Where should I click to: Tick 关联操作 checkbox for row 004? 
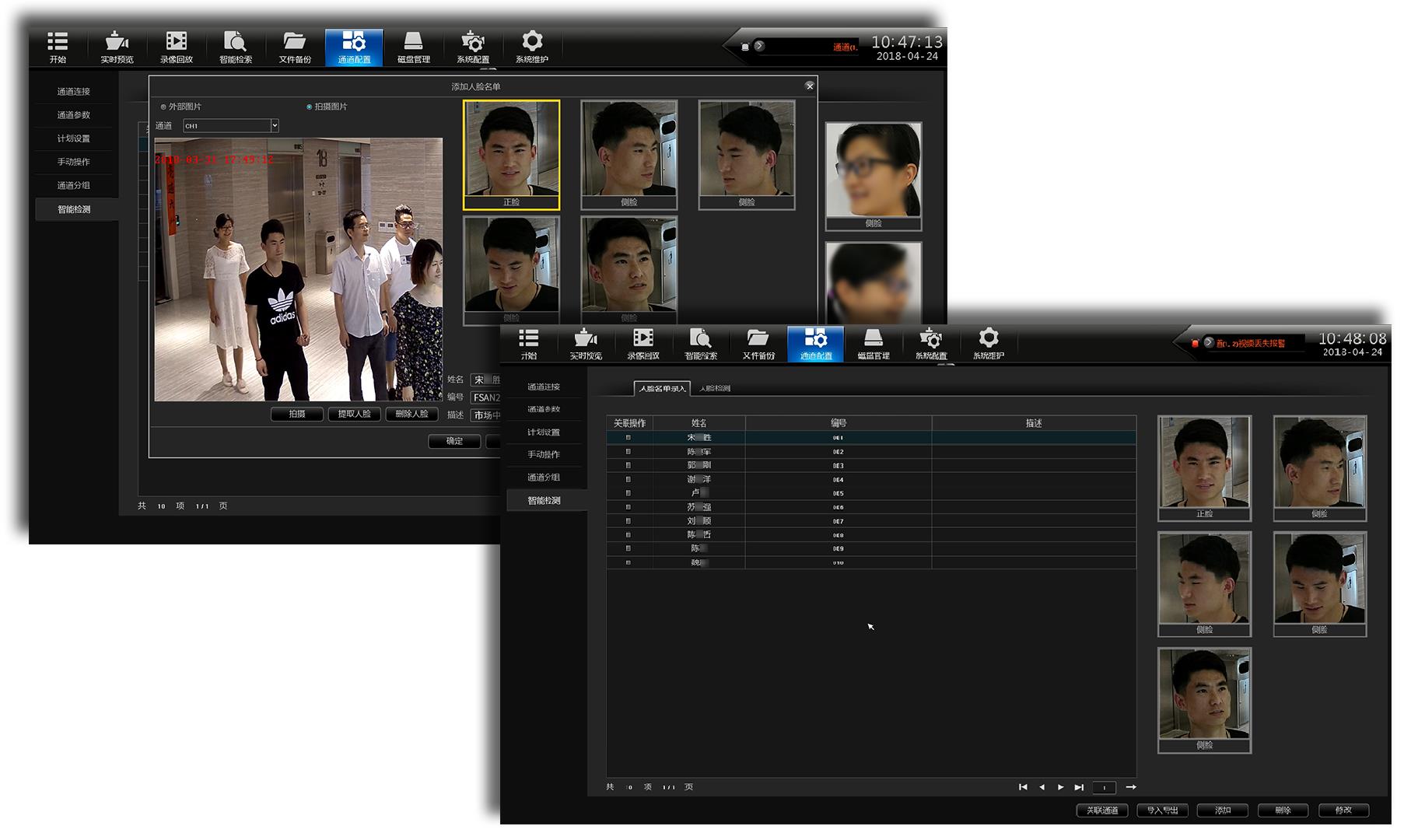(628, 479)
